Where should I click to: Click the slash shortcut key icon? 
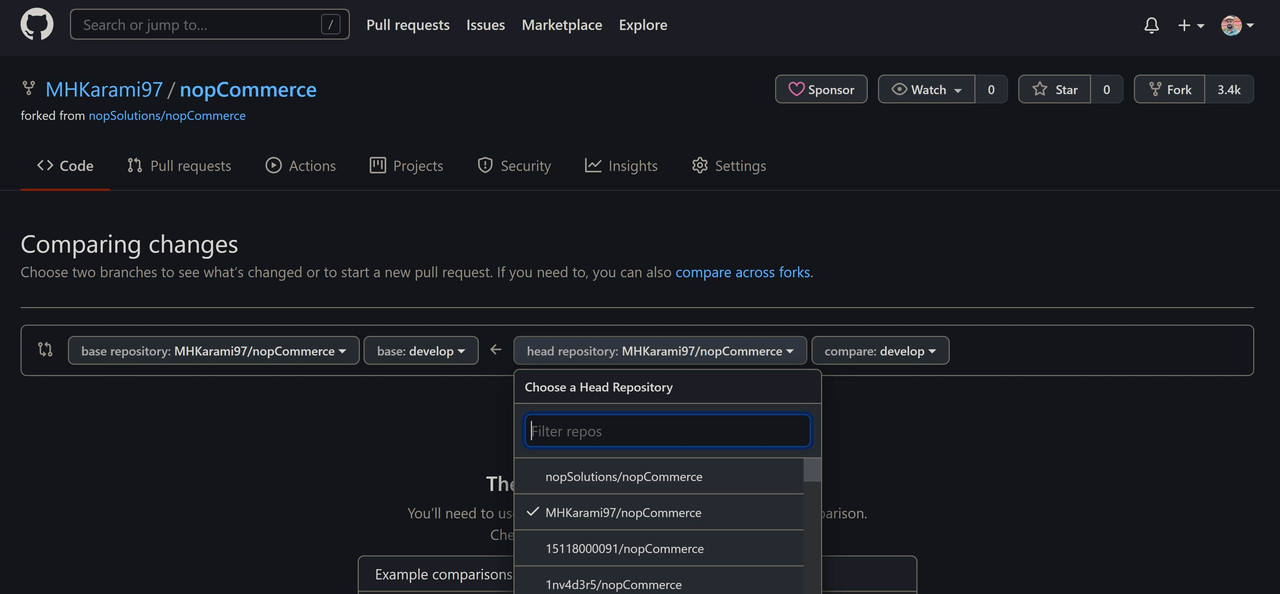[x=330, y=25]
